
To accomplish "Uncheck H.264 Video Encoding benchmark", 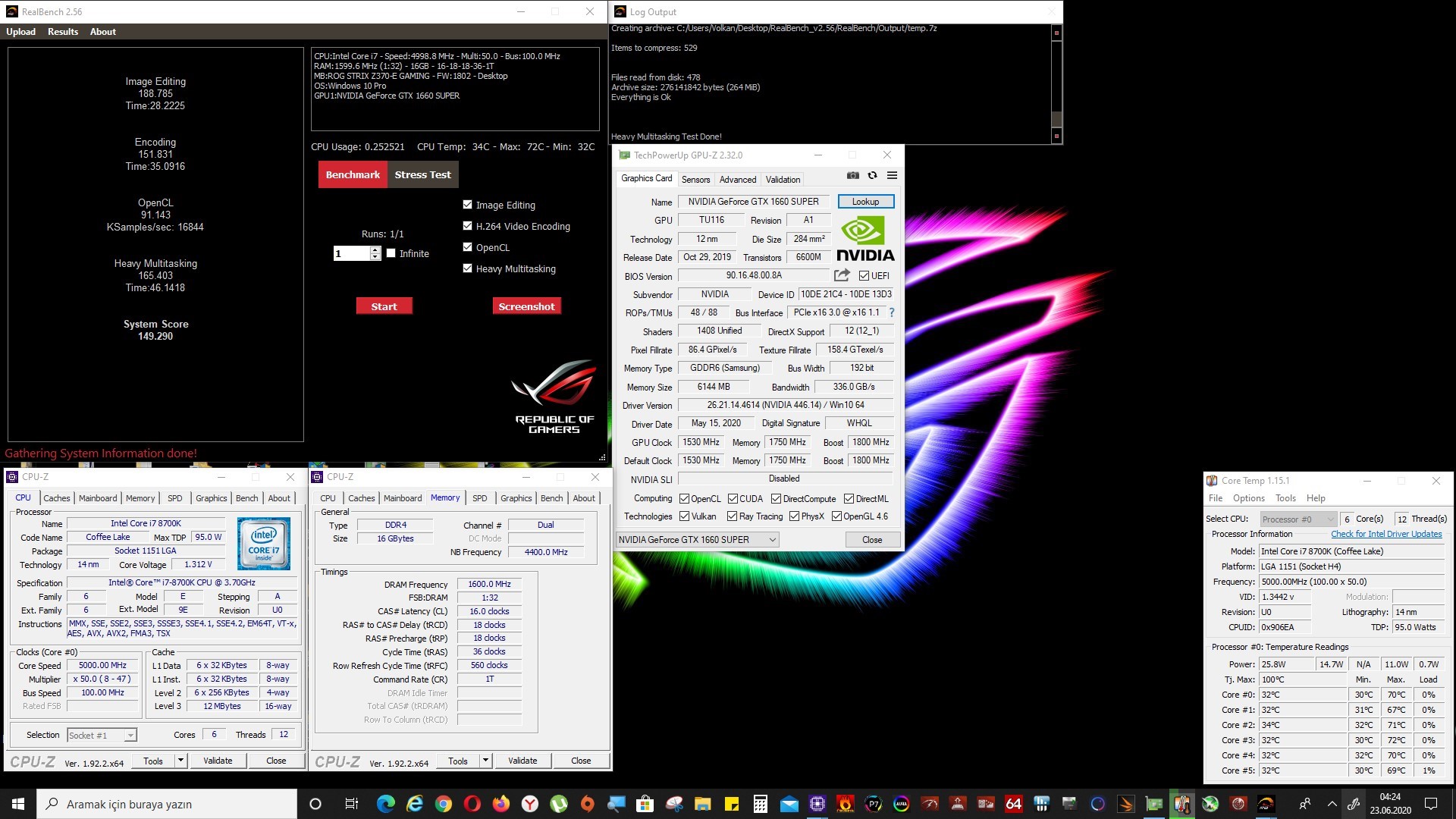I will click(x=468, y=226).
